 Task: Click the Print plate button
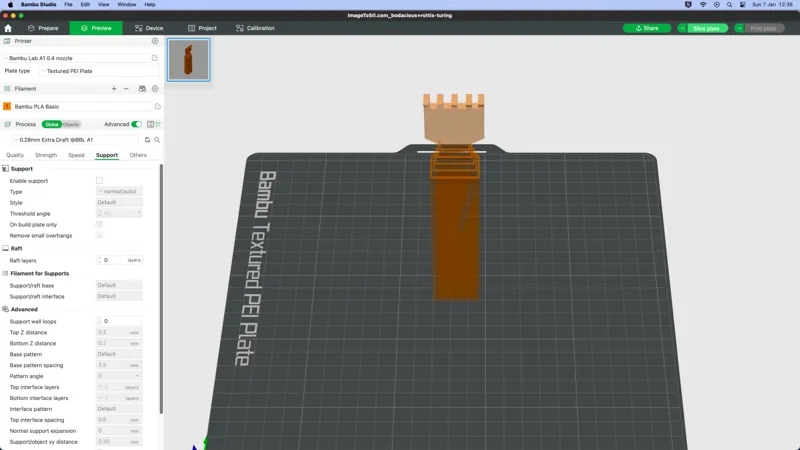(x=764, y=28)
